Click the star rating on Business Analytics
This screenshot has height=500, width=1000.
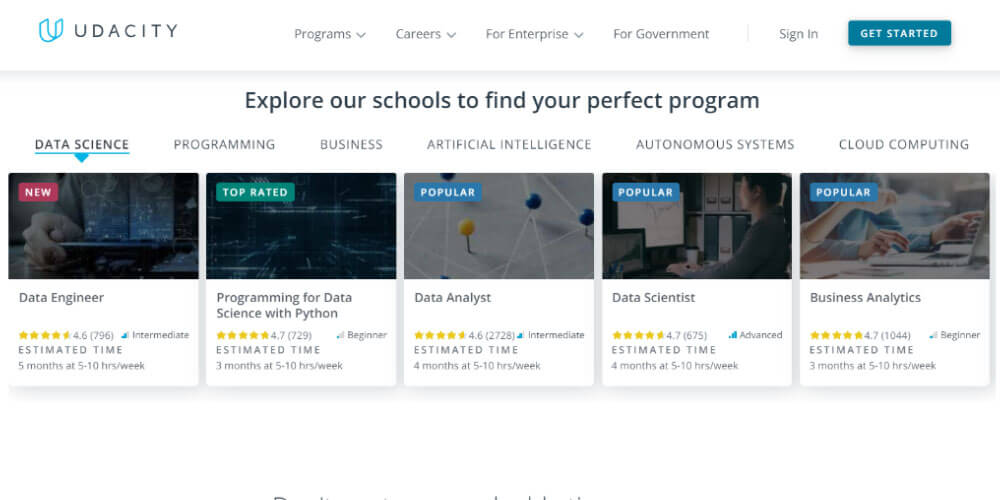(x=836, y=336)
